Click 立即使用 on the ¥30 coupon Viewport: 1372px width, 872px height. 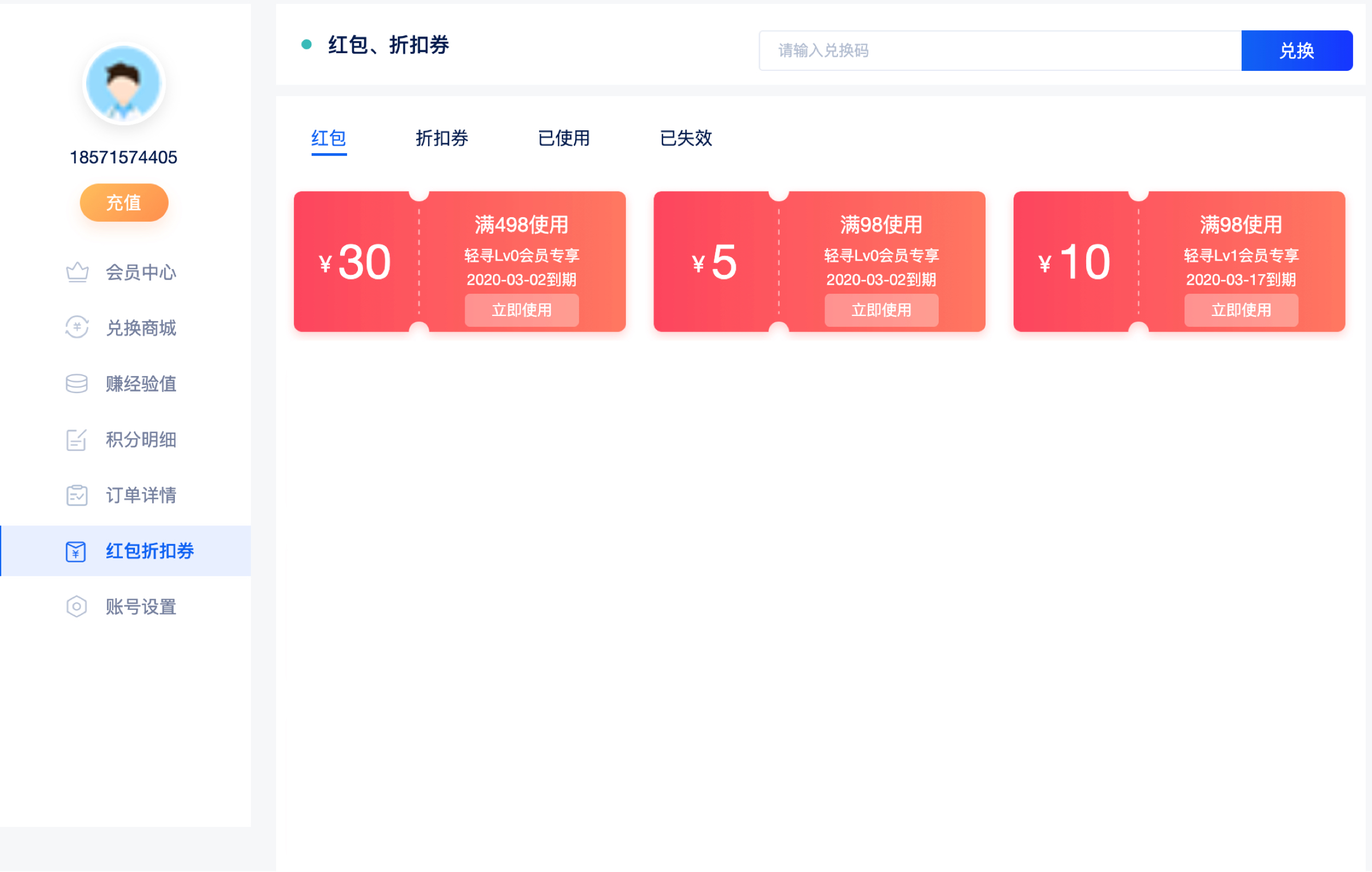coord(521,310)
